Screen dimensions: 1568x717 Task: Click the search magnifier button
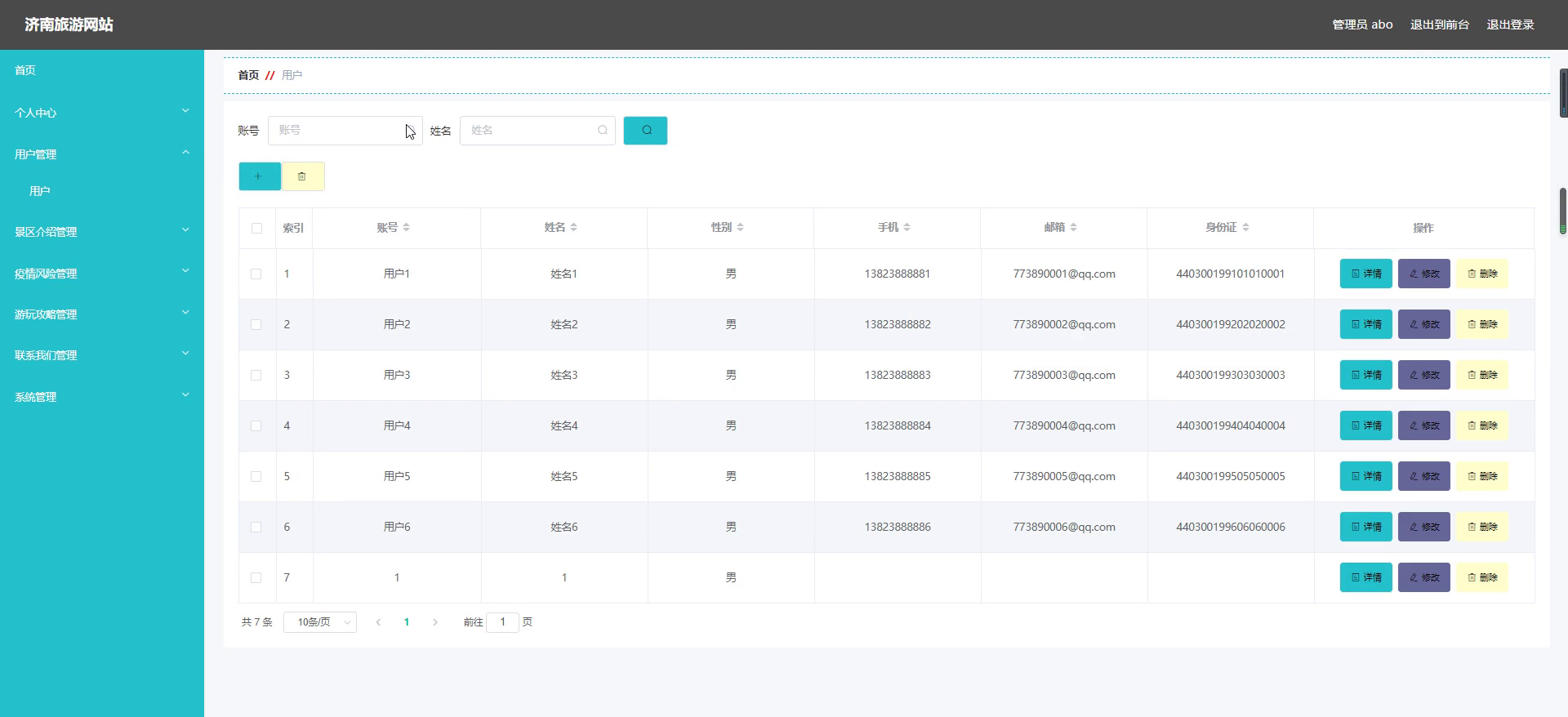pyautogui.click(x=645, y=131)
